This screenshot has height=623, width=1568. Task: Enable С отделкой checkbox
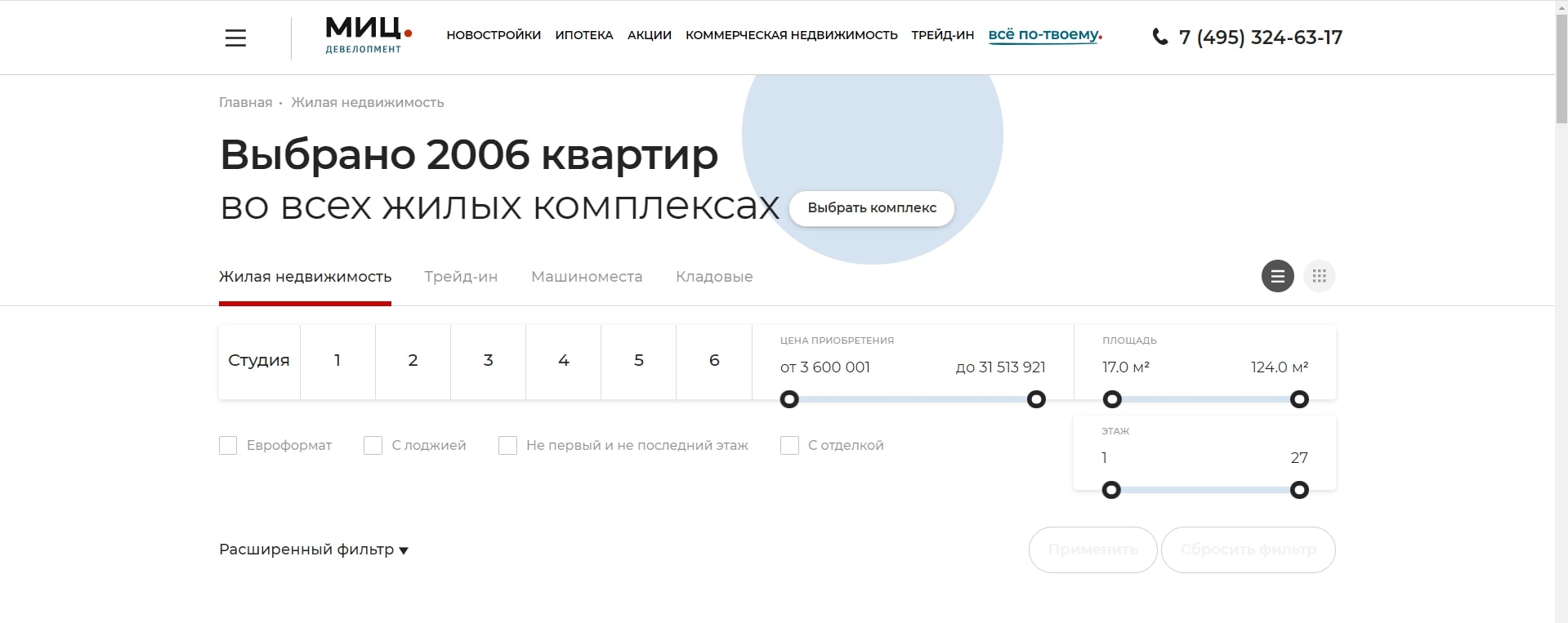(x=789, y=445)
